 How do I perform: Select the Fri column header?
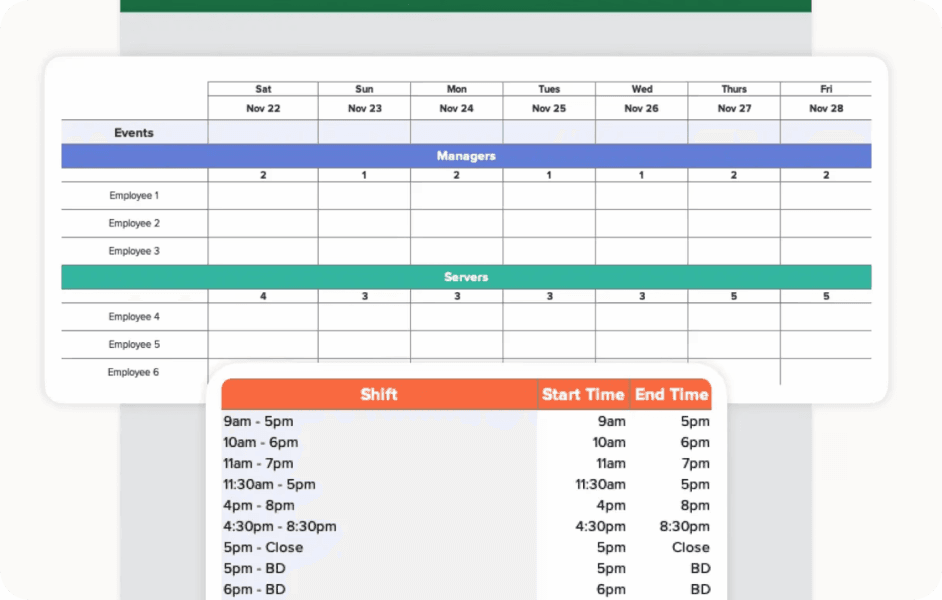click(825, 89)
